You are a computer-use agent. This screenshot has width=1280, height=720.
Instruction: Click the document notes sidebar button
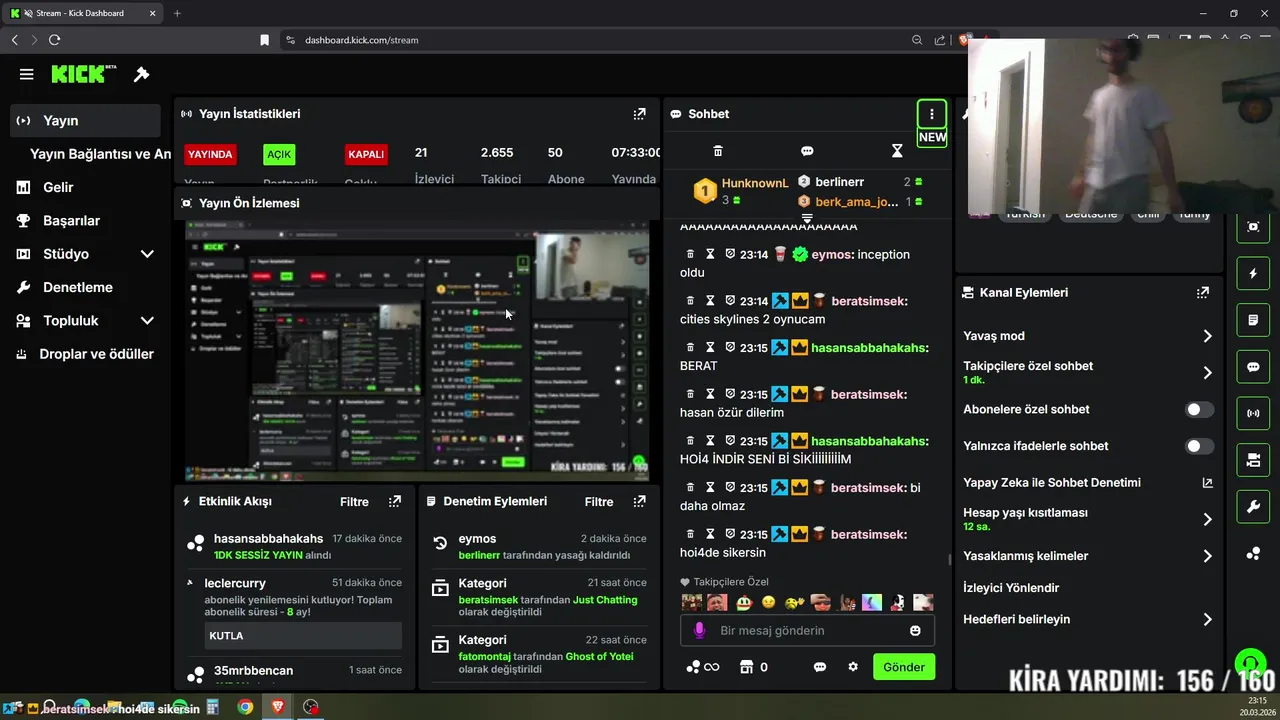point(1253,320)
